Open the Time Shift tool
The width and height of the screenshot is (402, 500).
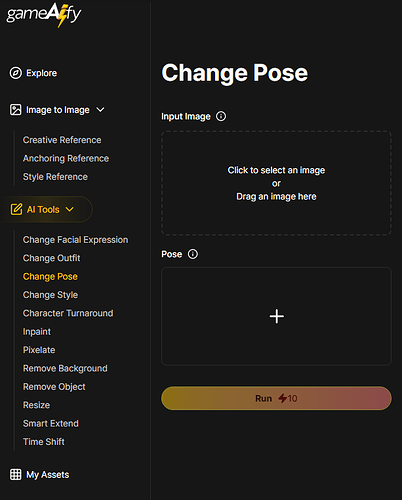tap(44, 442)
